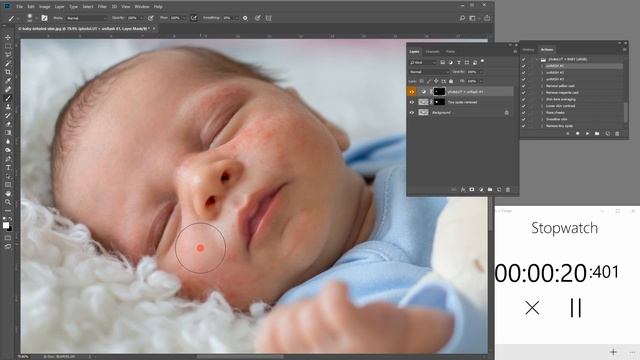Screen dimensions: 640x360
Task: Open the Opacity dropdown in options bar
Action: (x=142, y=18)
